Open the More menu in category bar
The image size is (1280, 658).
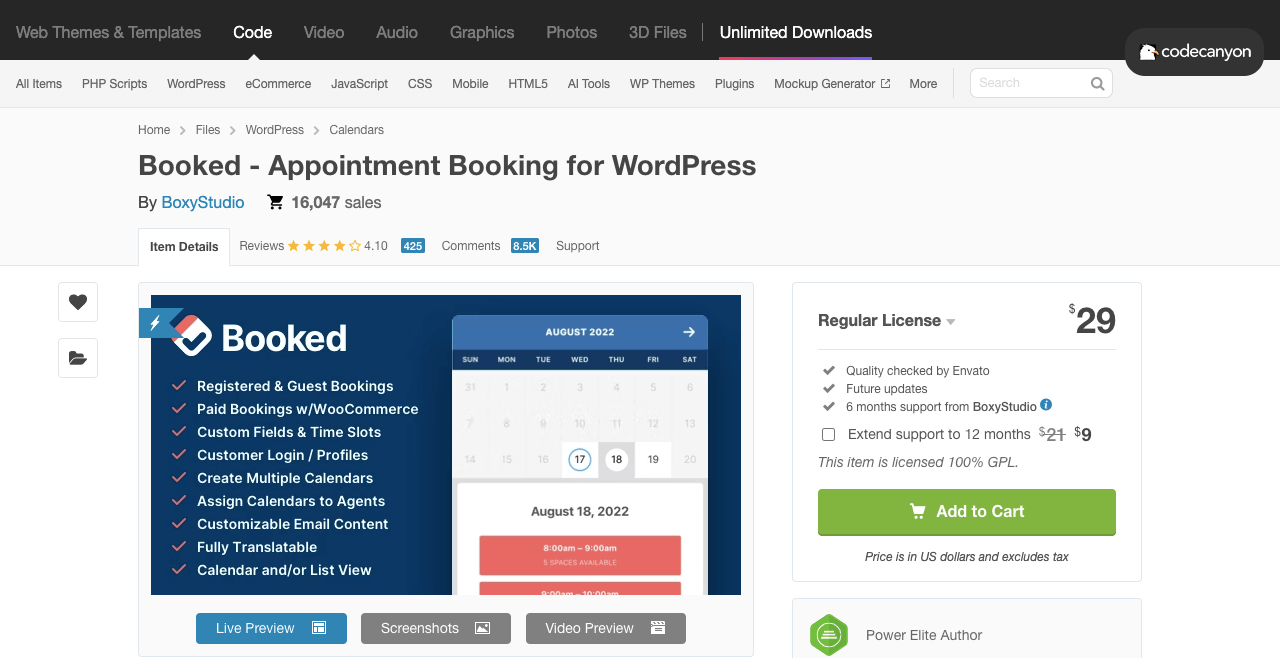point(923,84)
